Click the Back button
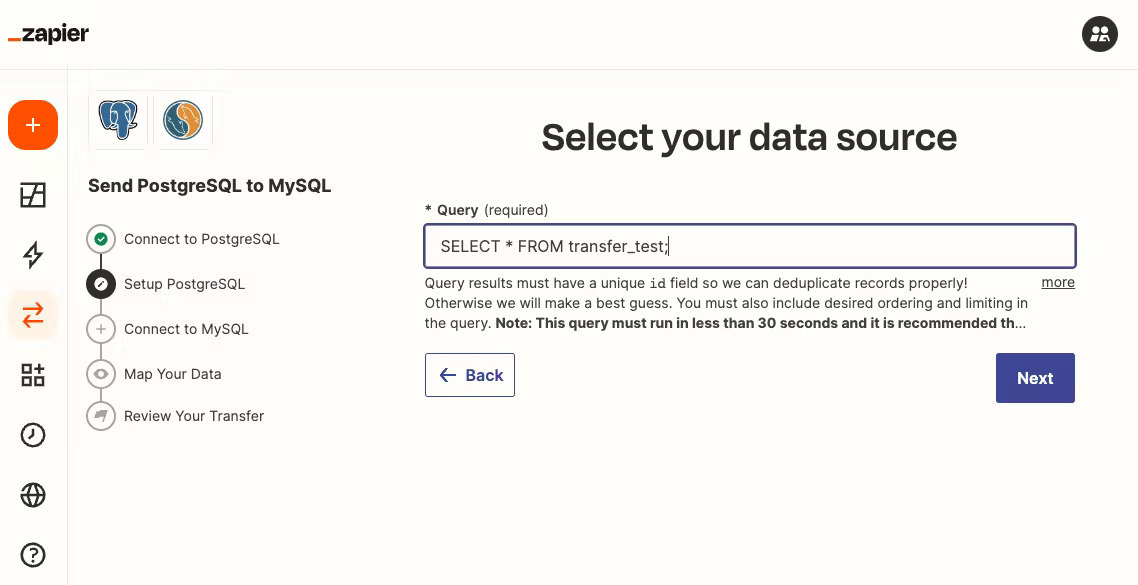The height and width of the screenshot is (585, 1138). tap(470, 375)
